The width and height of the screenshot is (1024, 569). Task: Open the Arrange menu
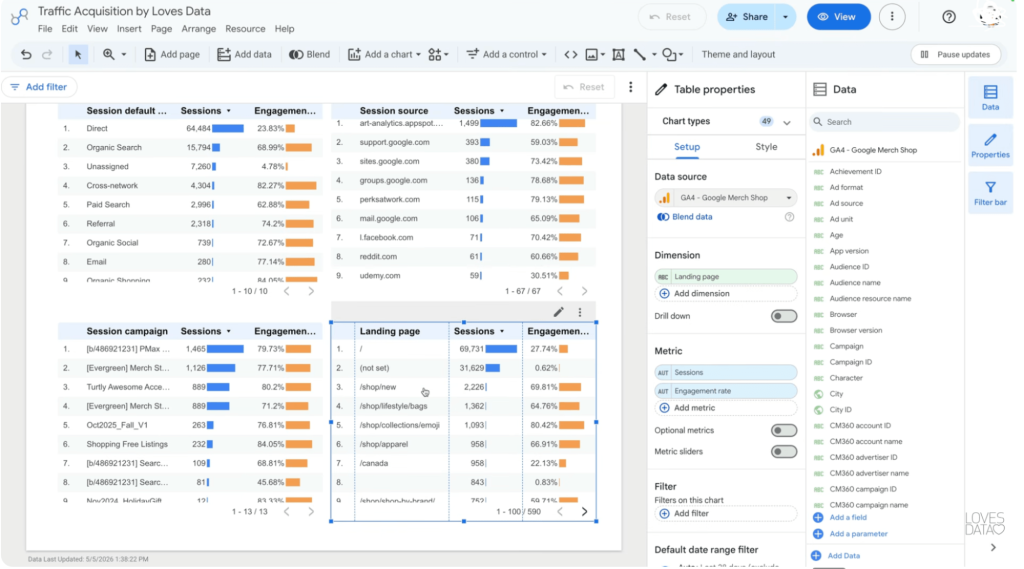click(x=199, y=29)
